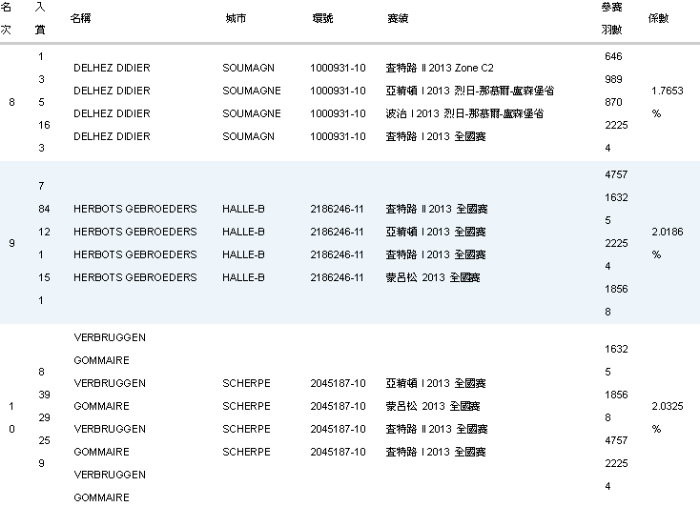
Task: Select the 參賽羽數 column header
Action: pyautogui.click(x=611, y=20)
